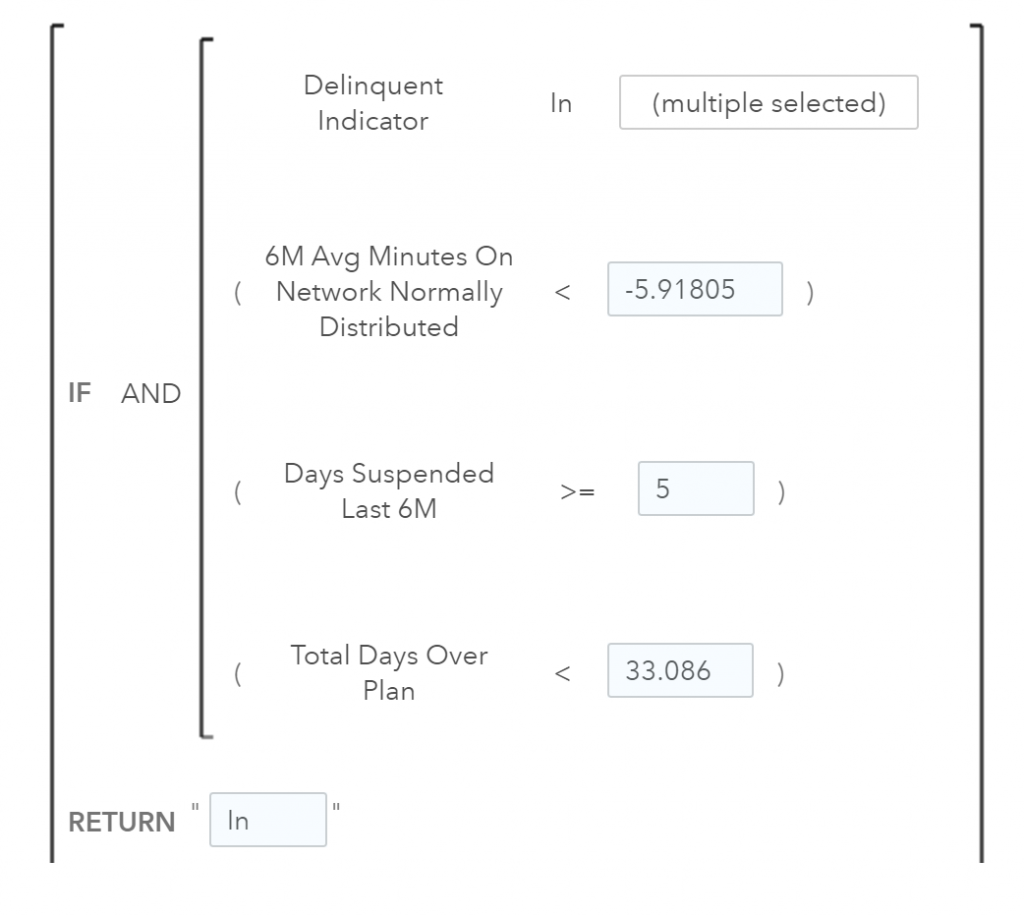Change the less-than operator before 33.086

(x=561, y=672)
